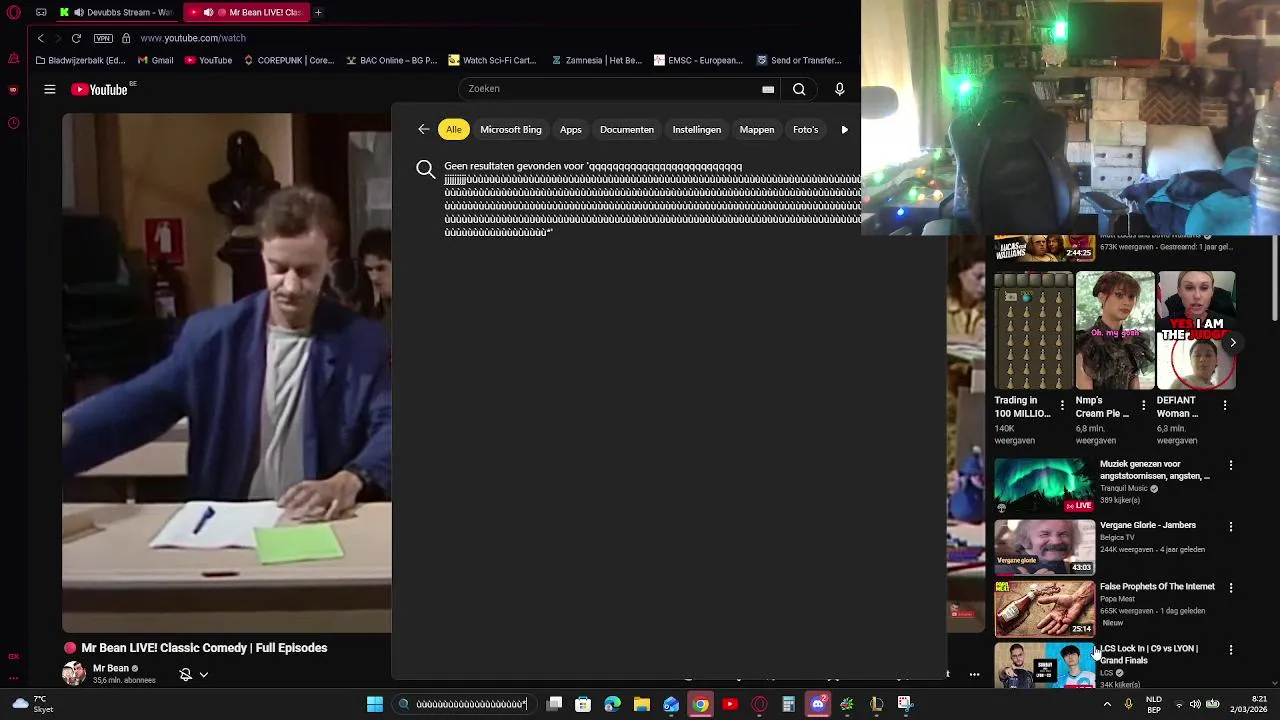Show more search filters with the arrow
1280x720 pixels.
[845, 129]
